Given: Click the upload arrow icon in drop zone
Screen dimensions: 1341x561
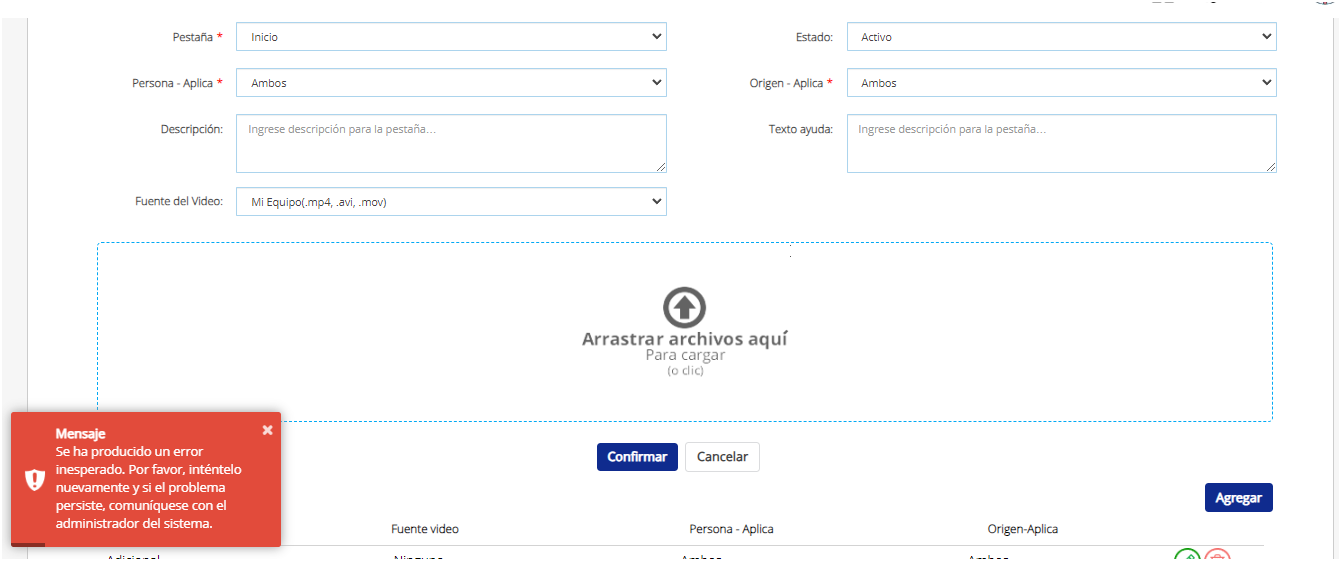Looking at the screenshot, I should 684,306.
